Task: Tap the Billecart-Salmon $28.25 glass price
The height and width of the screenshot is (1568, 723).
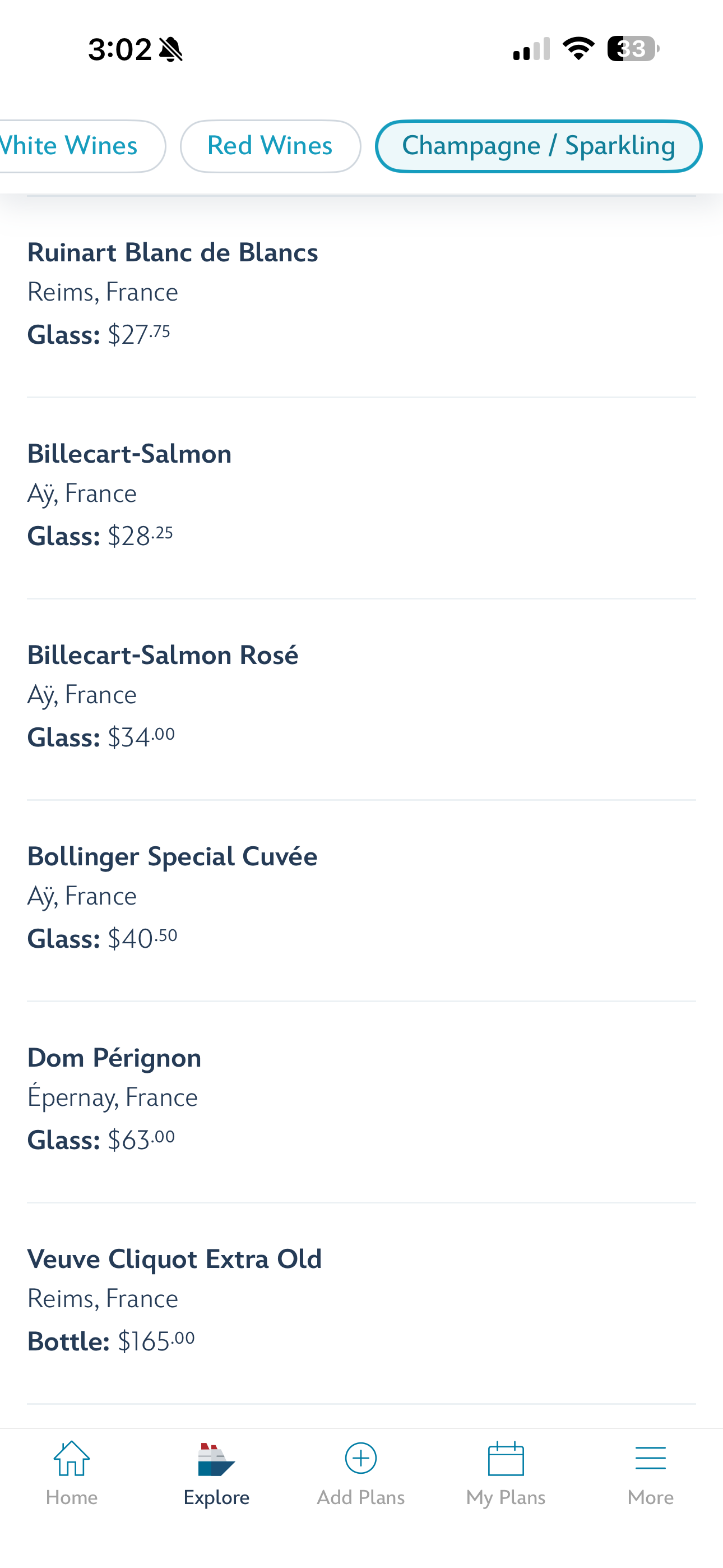Action: point(141,536)
